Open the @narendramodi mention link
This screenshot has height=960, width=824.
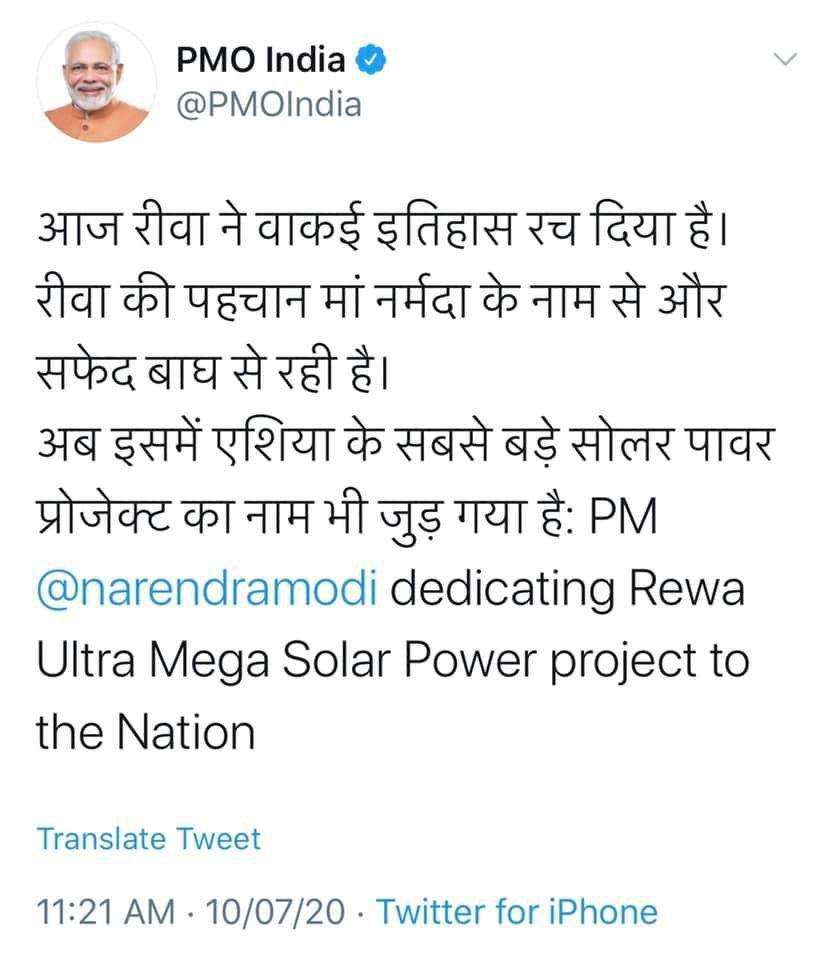coord(207,588)
